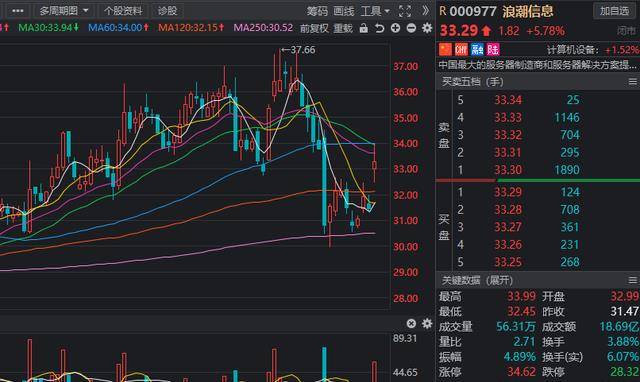The image size is (640, 382).
Task: Click the 跌停 price 28.32
Action: [x=624, y=372]
